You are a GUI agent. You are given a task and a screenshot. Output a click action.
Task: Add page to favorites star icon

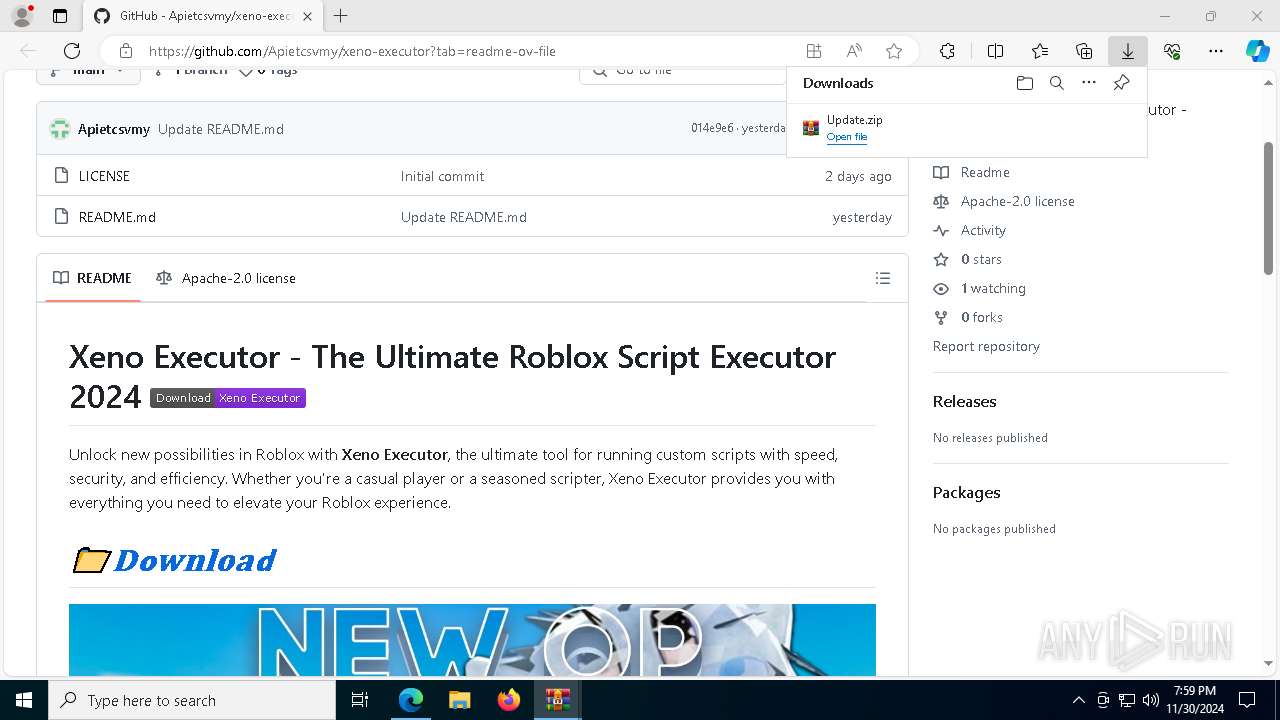[894, 51]
